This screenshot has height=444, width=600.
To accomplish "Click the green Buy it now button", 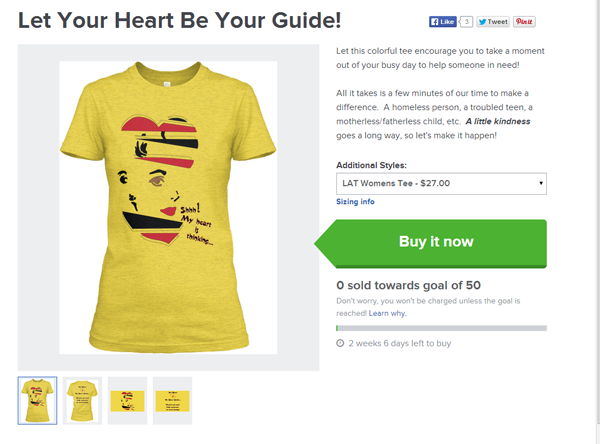I will coord(430,243).
